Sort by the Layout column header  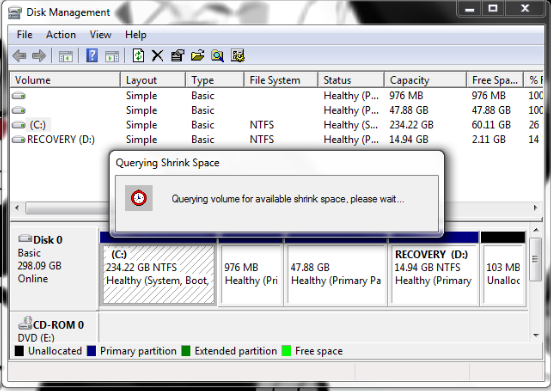153,80
